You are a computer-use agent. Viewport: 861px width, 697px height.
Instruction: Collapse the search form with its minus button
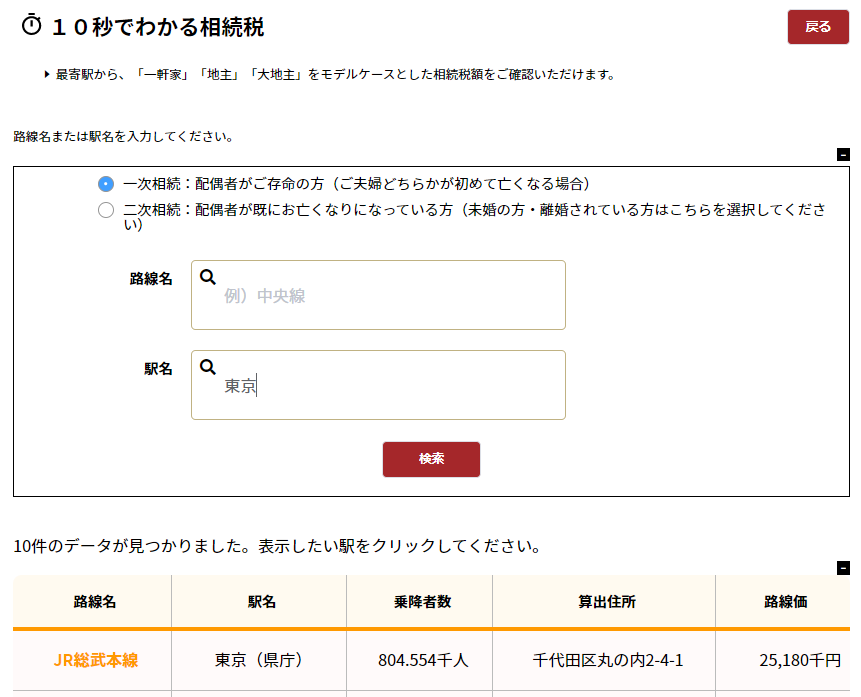(x=843, y=154)
